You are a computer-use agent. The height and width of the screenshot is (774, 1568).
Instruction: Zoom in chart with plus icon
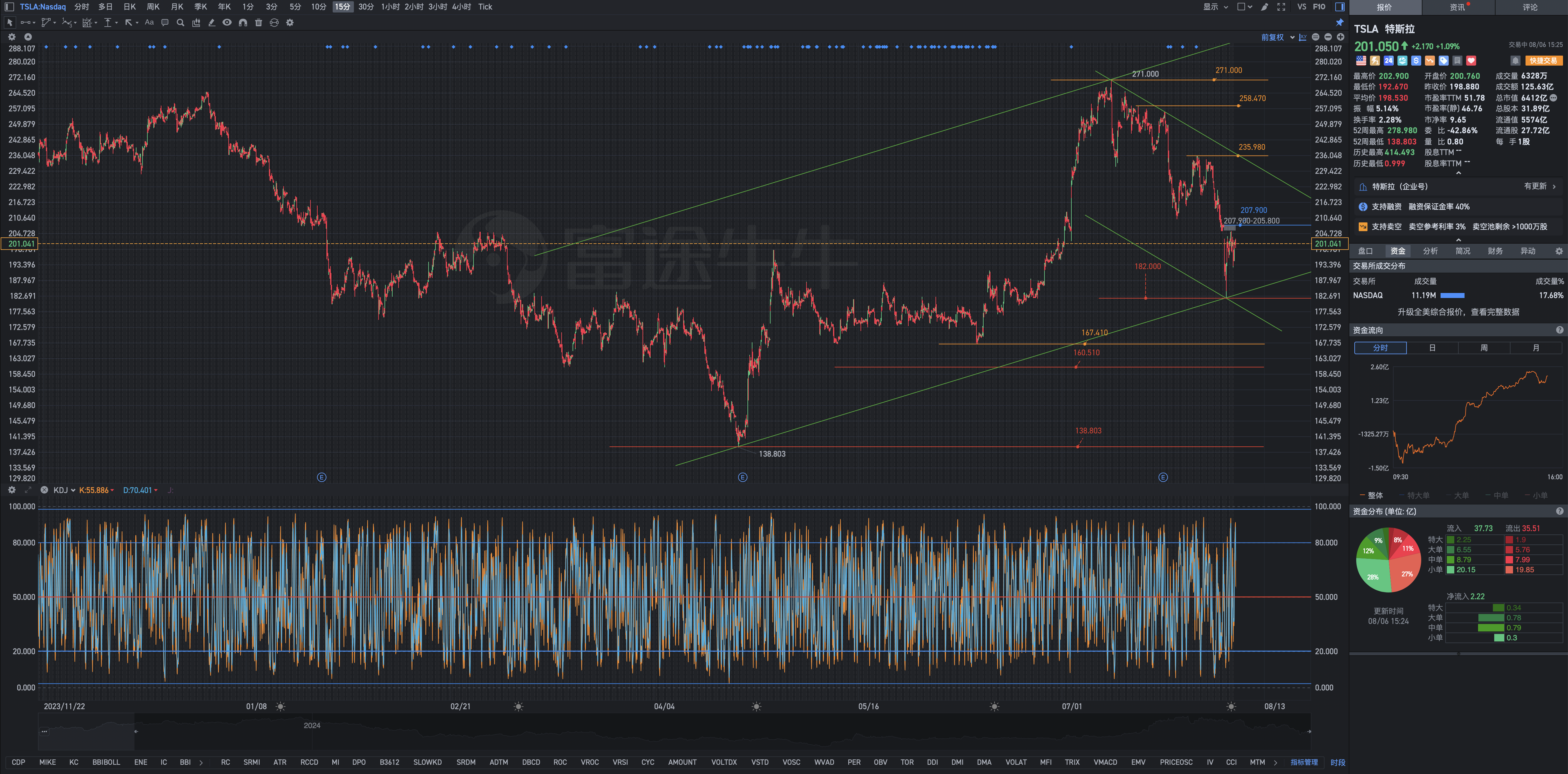(x=1340, y=37)
